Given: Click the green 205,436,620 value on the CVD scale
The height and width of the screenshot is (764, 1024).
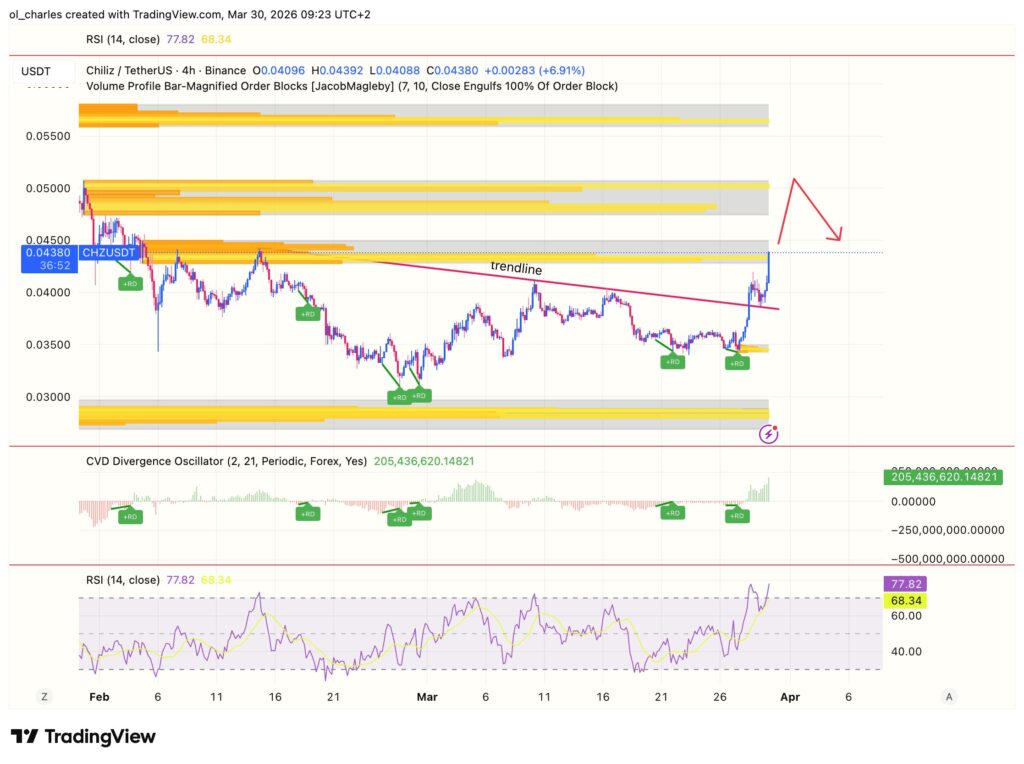Looking at the screenshot, I should pyautogui.click(x=944, y=479).
